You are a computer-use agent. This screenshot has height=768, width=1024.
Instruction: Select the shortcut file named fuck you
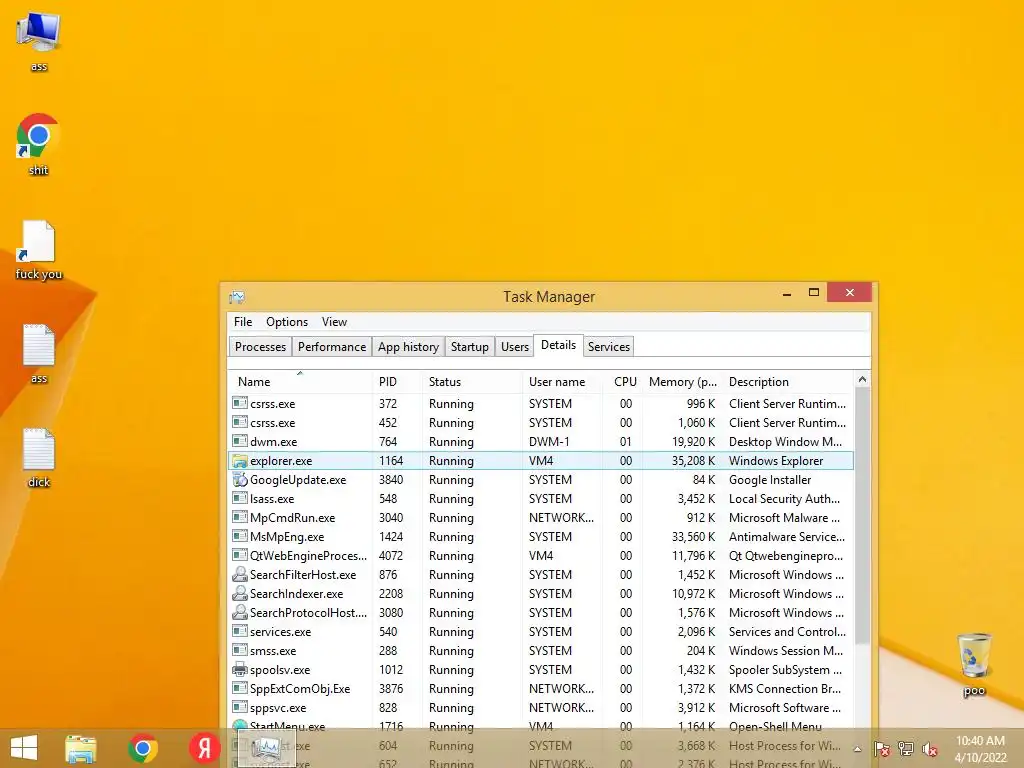[x=39, y=250]
